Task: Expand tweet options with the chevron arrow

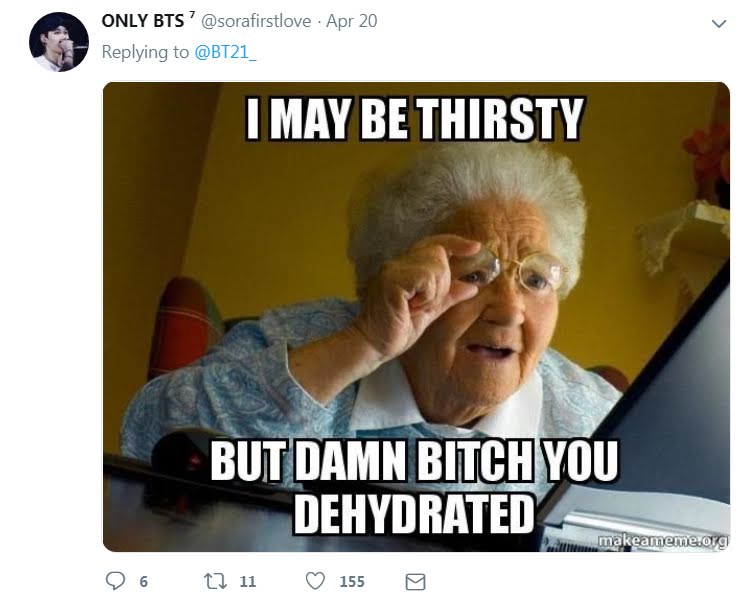Action: pos(719,23)
